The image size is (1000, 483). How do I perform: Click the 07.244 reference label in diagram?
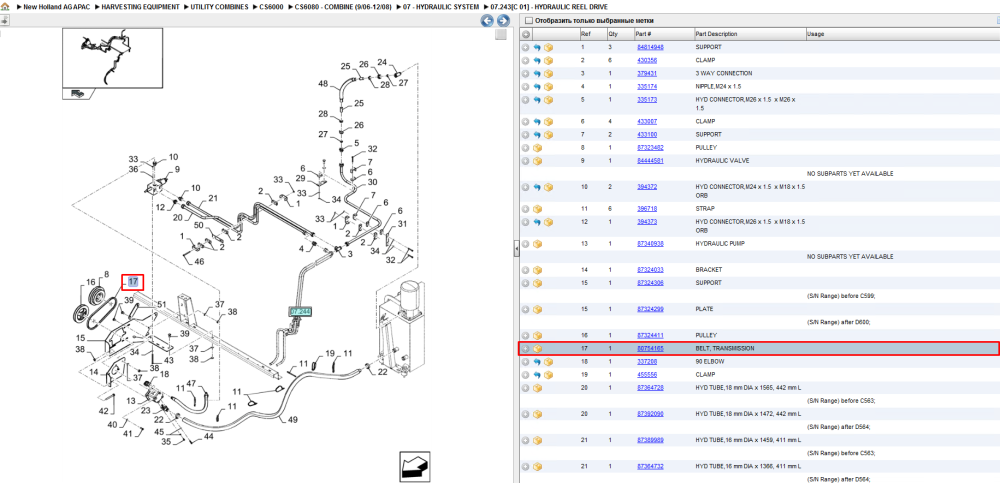tap(300, 311)
